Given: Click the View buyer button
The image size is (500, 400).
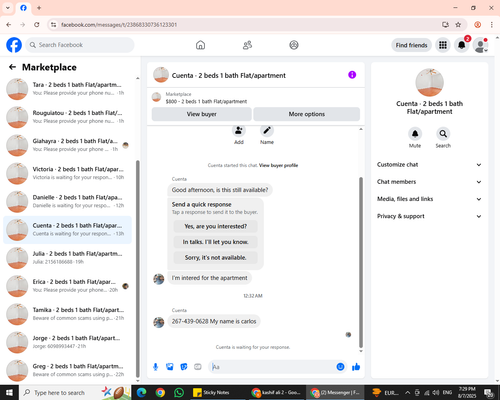Looking at the screenshot, I should (x=202, y=114).
